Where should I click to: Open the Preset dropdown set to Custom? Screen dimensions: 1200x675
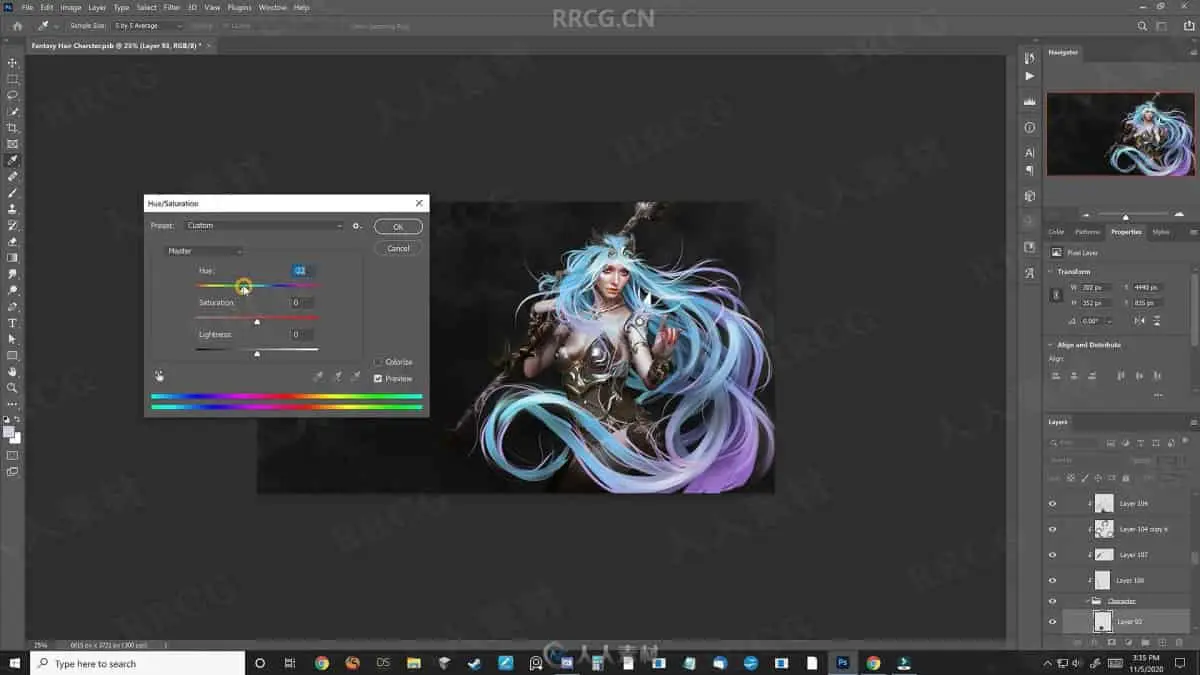[265, 226]
